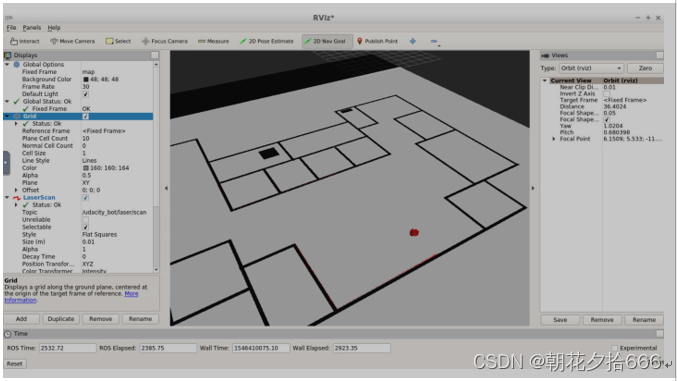Image resolution: width=677 pixels, height=381 pixels.
Task: Open the Panels menu
Action: pyautogui.click(x=32, y=28)
